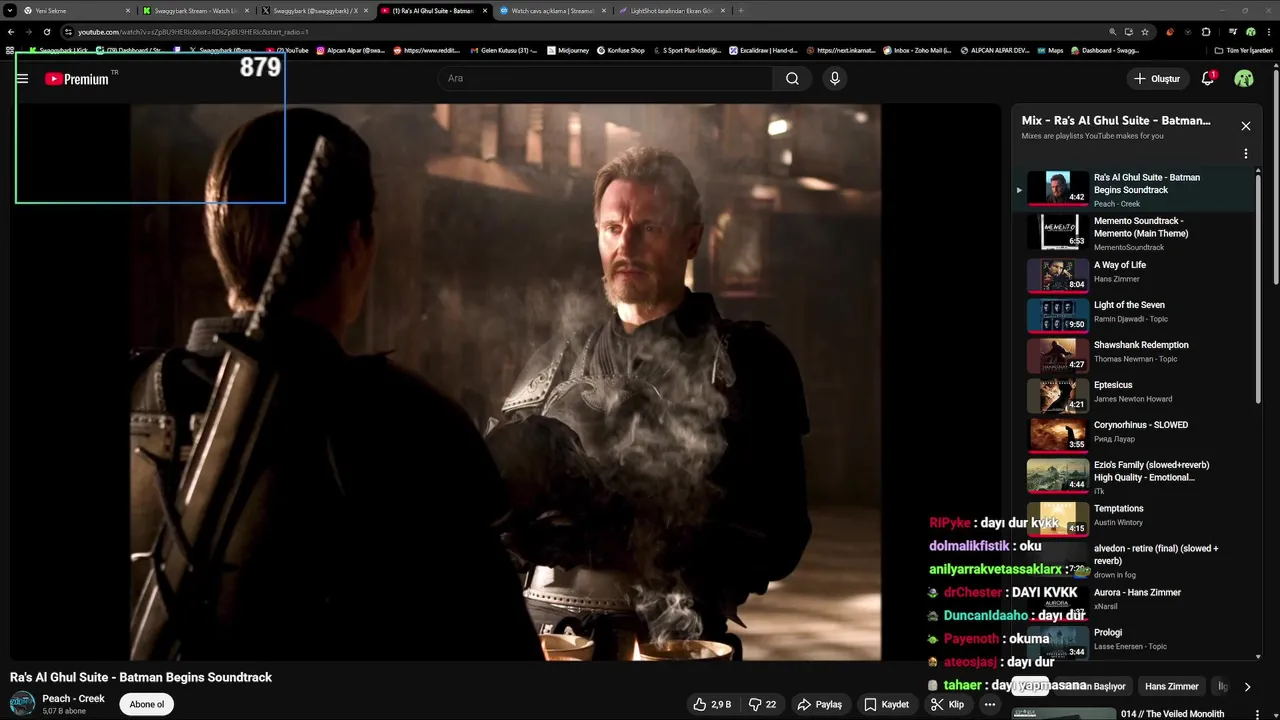1280x720 pixels.
Task: Switch to Watch cavs açıklama tab
Action: click(x=553, y=10)
